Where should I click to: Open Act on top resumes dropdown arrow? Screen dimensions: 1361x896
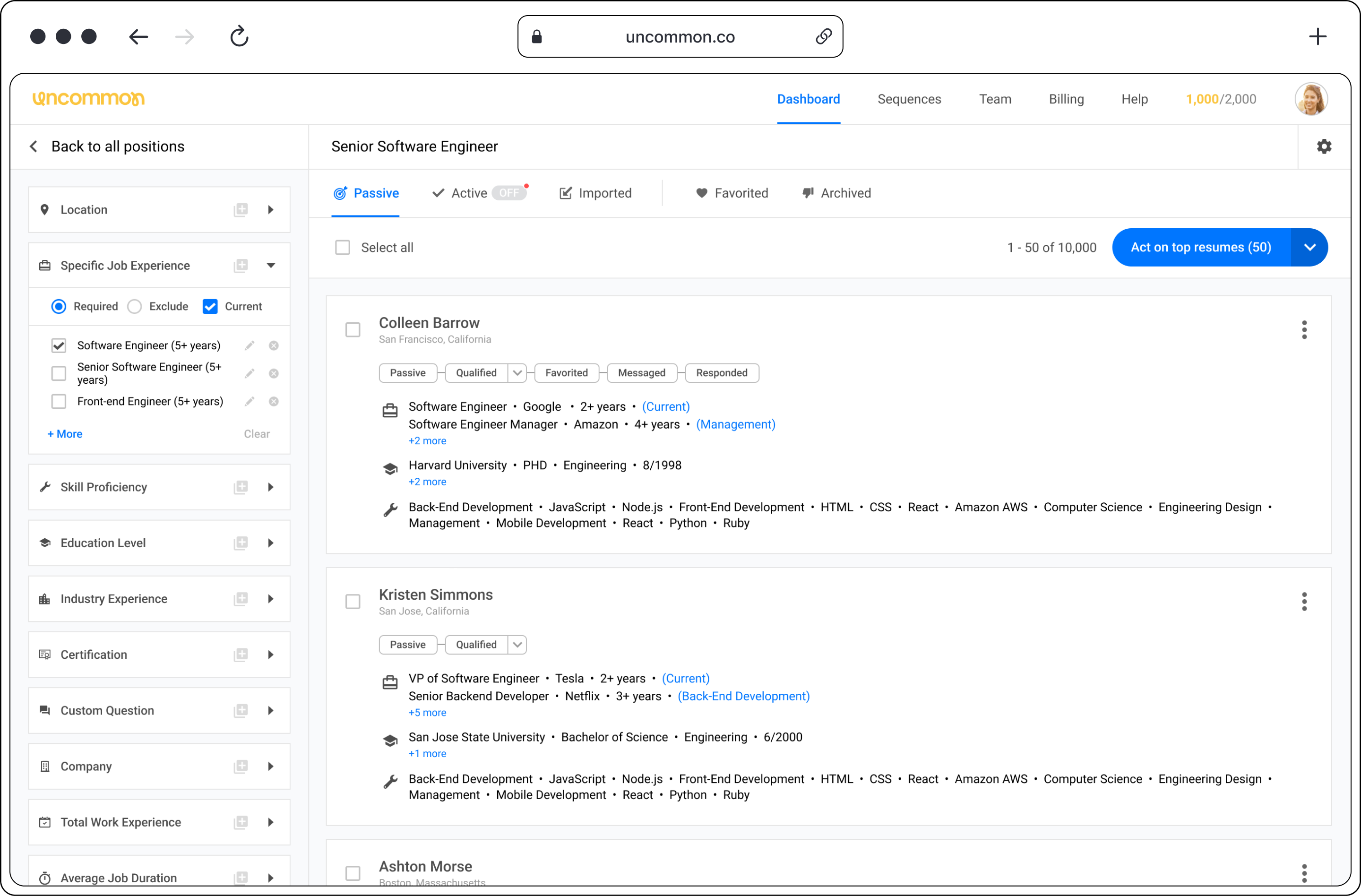point(1309,247)
